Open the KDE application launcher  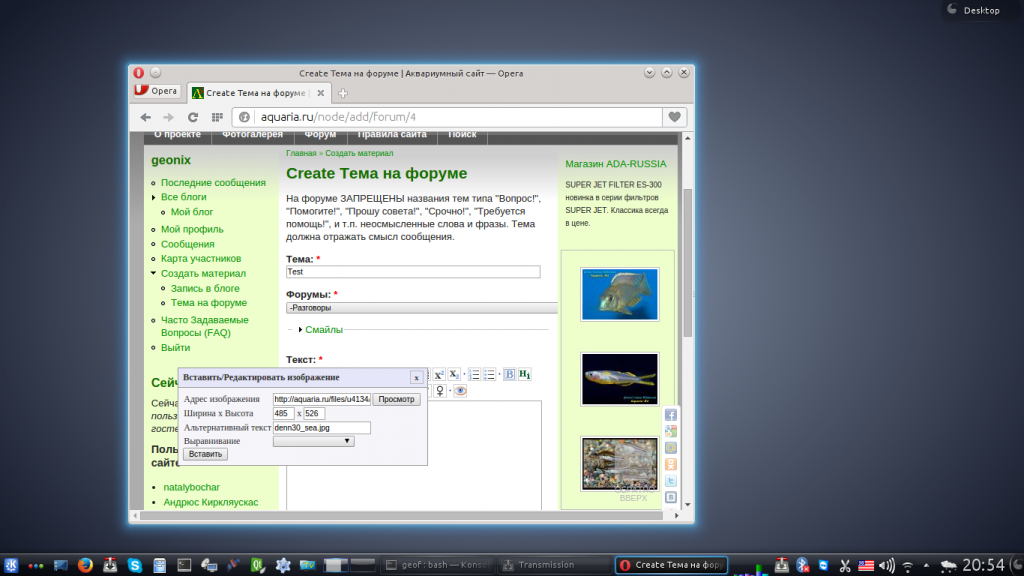coord(11,565)
